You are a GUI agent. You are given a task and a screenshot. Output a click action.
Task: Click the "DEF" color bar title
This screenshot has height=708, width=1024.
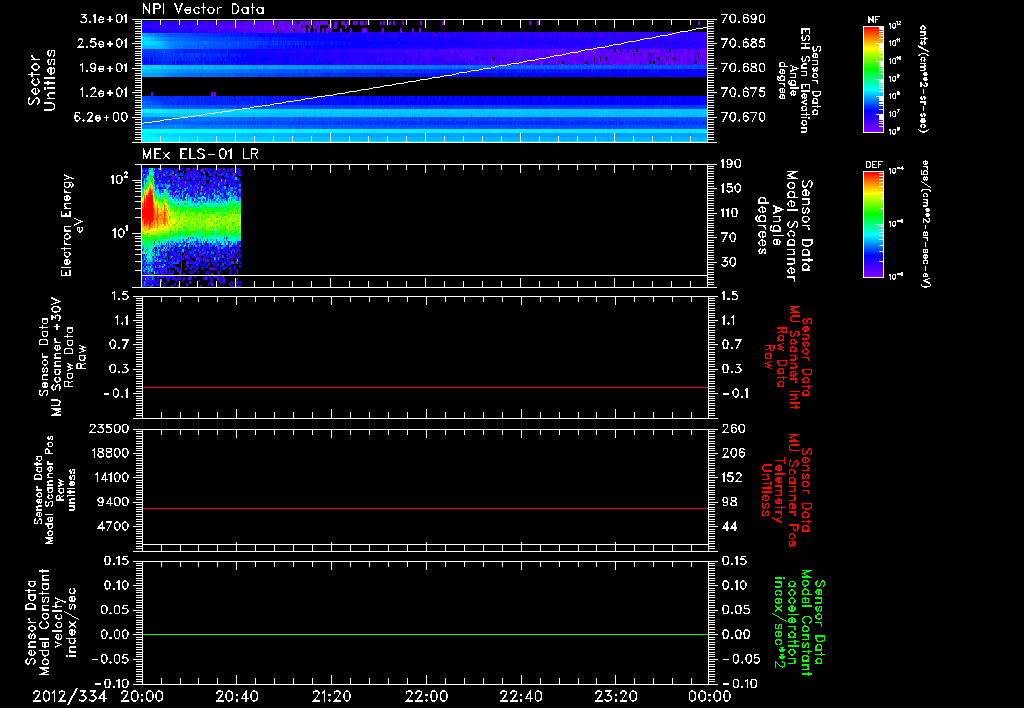[874, 165]
